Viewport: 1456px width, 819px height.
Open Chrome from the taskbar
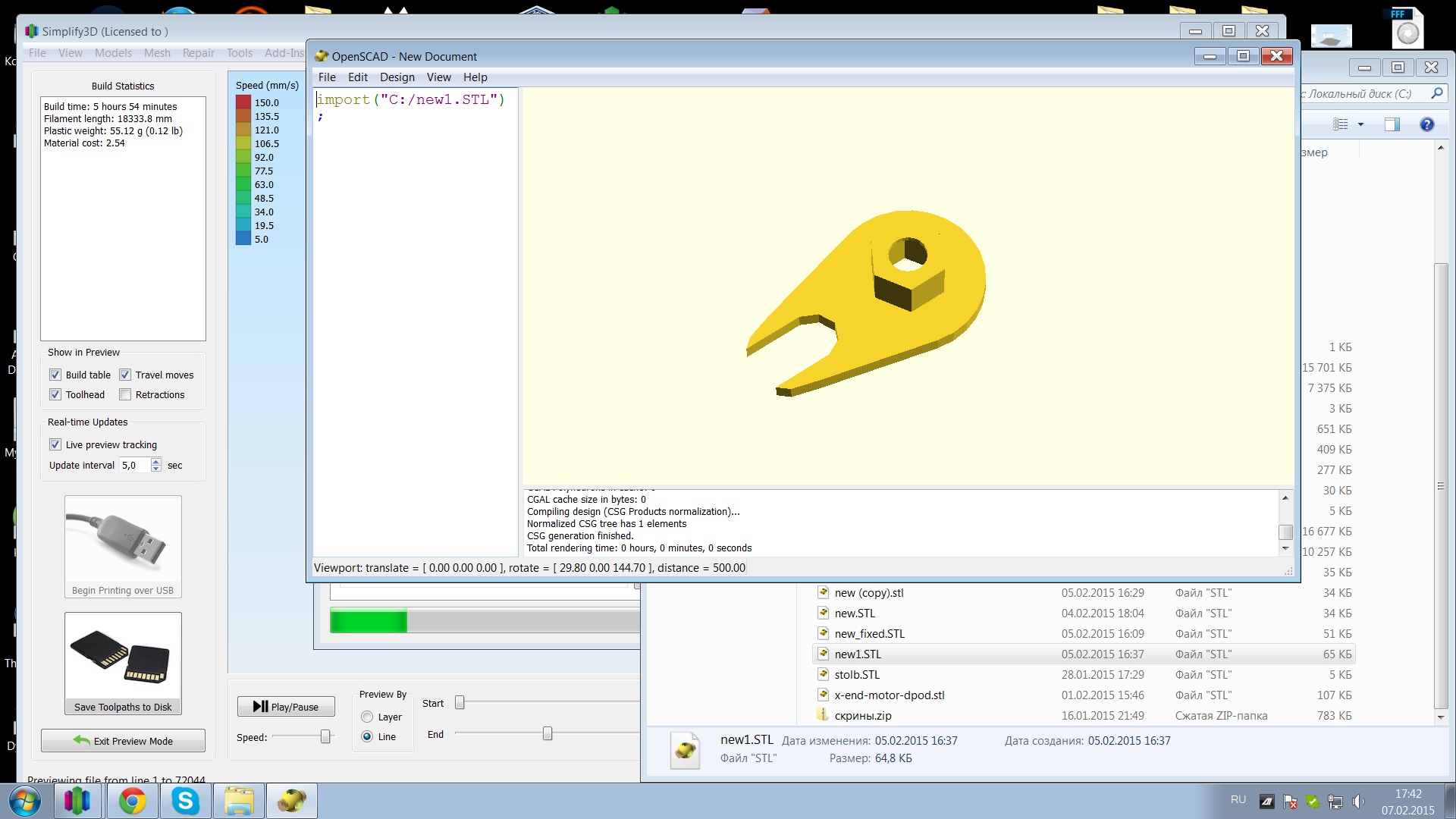(x=132, y=801)
